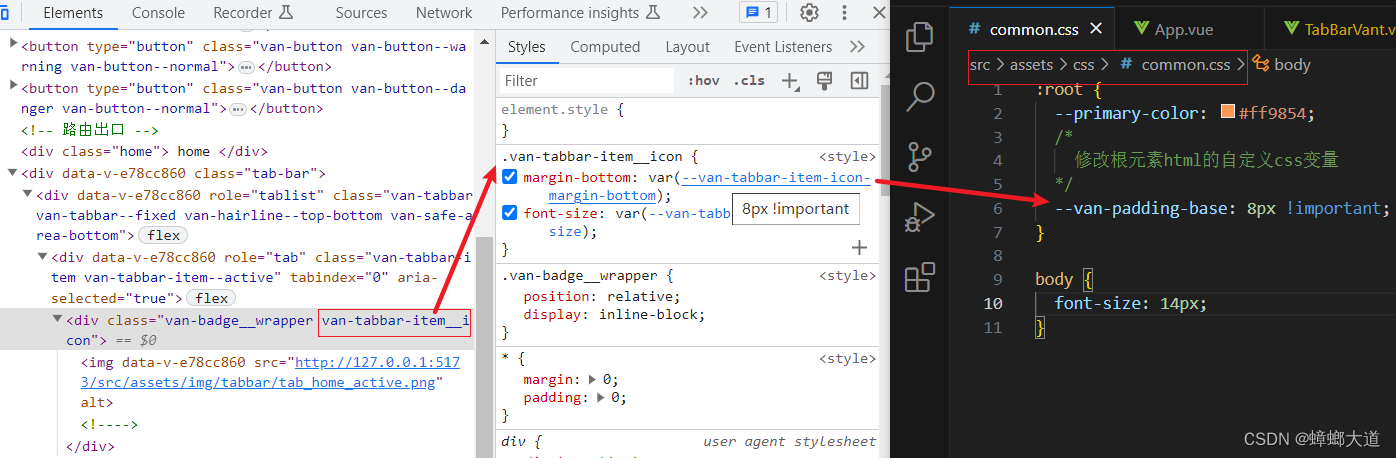Toggle .cls element classes panel
The width and height of the screenshot is (1396, 458).
pos(749,81)
